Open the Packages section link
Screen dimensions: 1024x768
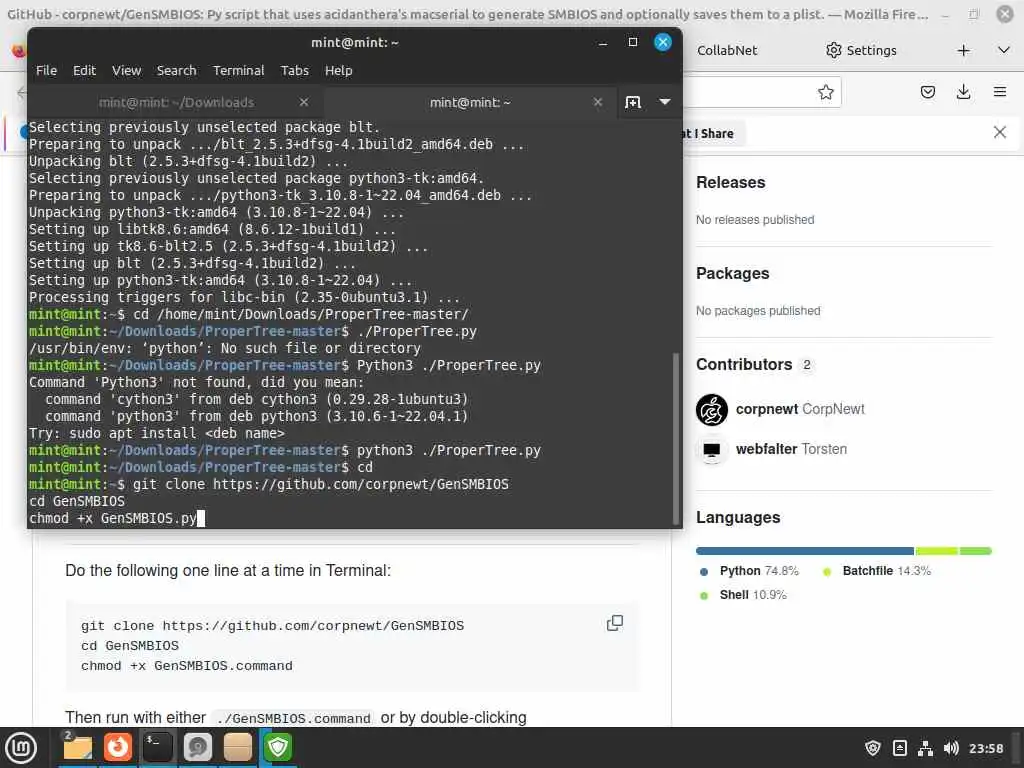tap(733, 273)
